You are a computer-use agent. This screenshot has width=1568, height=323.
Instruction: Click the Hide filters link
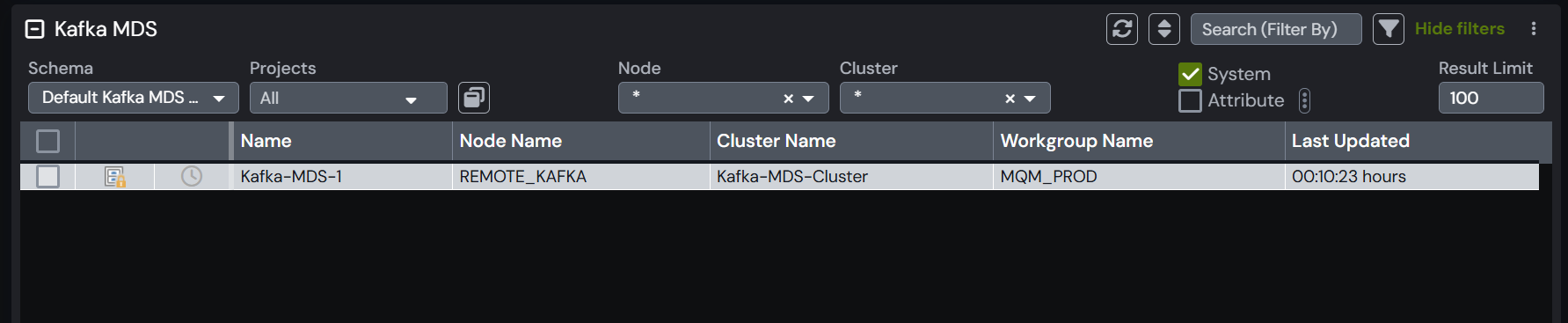click(x=1459, y=29)
